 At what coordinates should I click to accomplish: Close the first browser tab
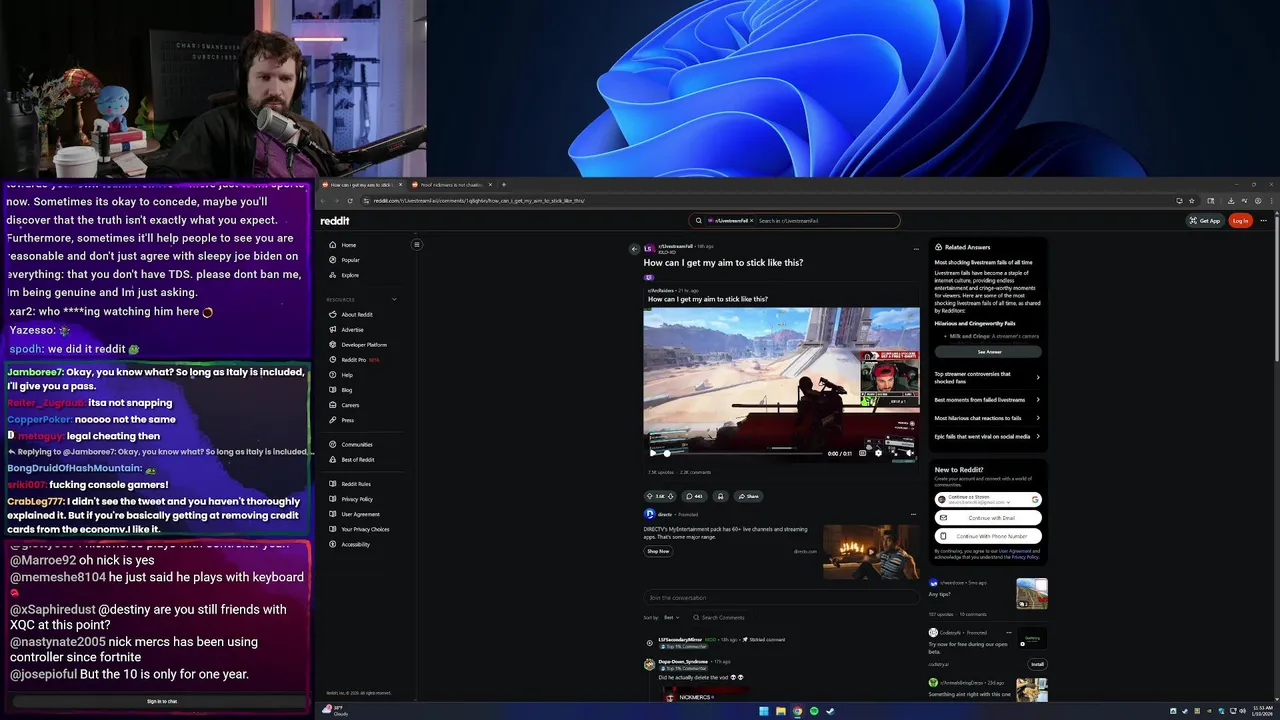(x=400, y=185)
